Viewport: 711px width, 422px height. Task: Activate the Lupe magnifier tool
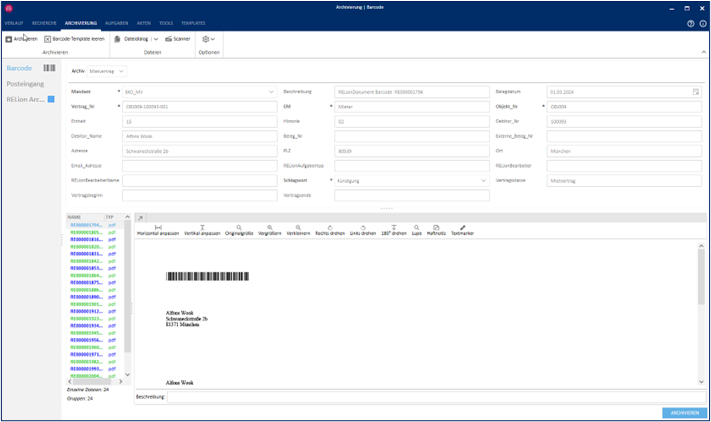pyautogui.click(x=416, y=230)
